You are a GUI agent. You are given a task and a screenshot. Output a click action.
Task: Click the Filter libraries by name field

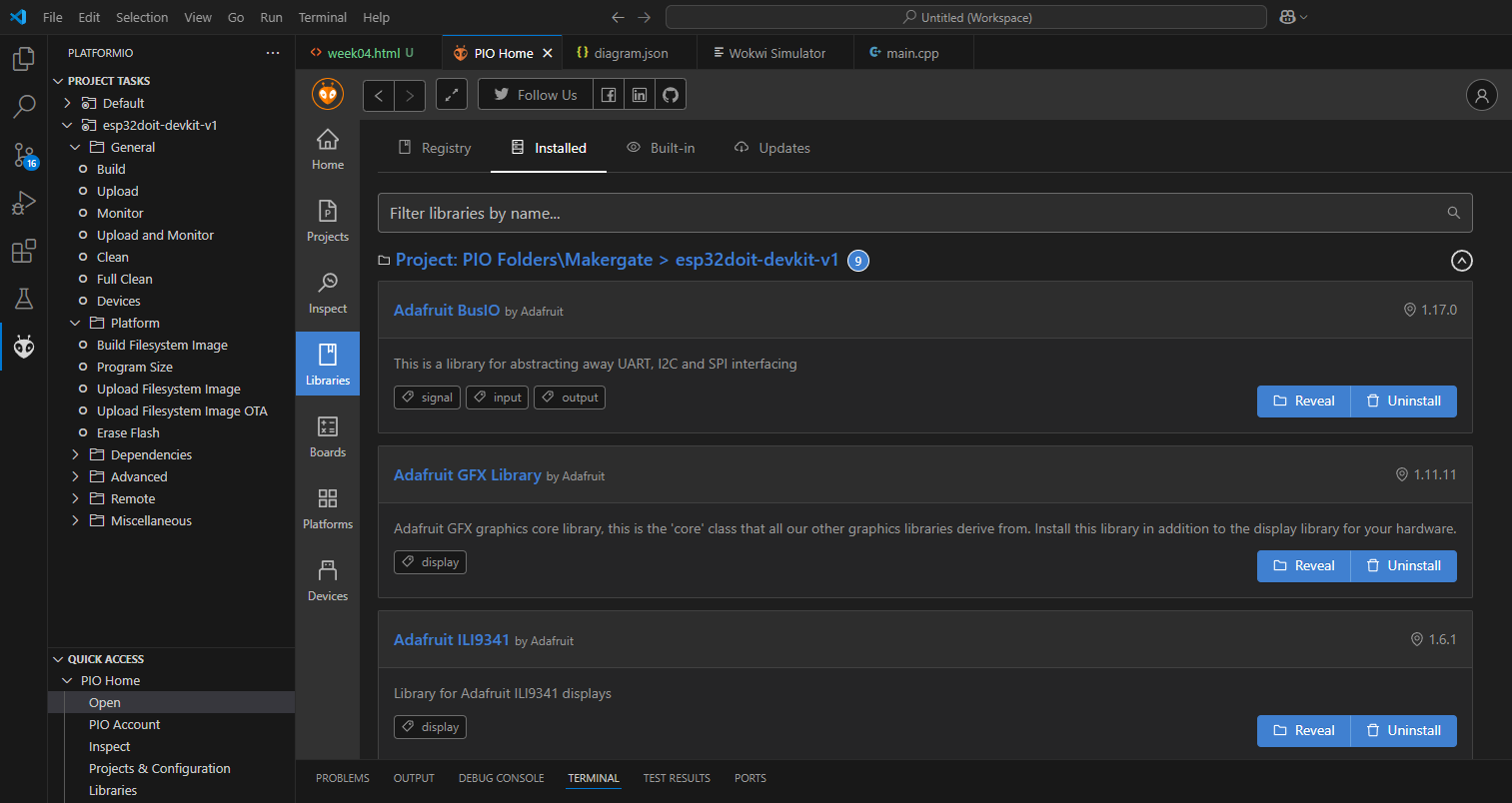(925, 213)
